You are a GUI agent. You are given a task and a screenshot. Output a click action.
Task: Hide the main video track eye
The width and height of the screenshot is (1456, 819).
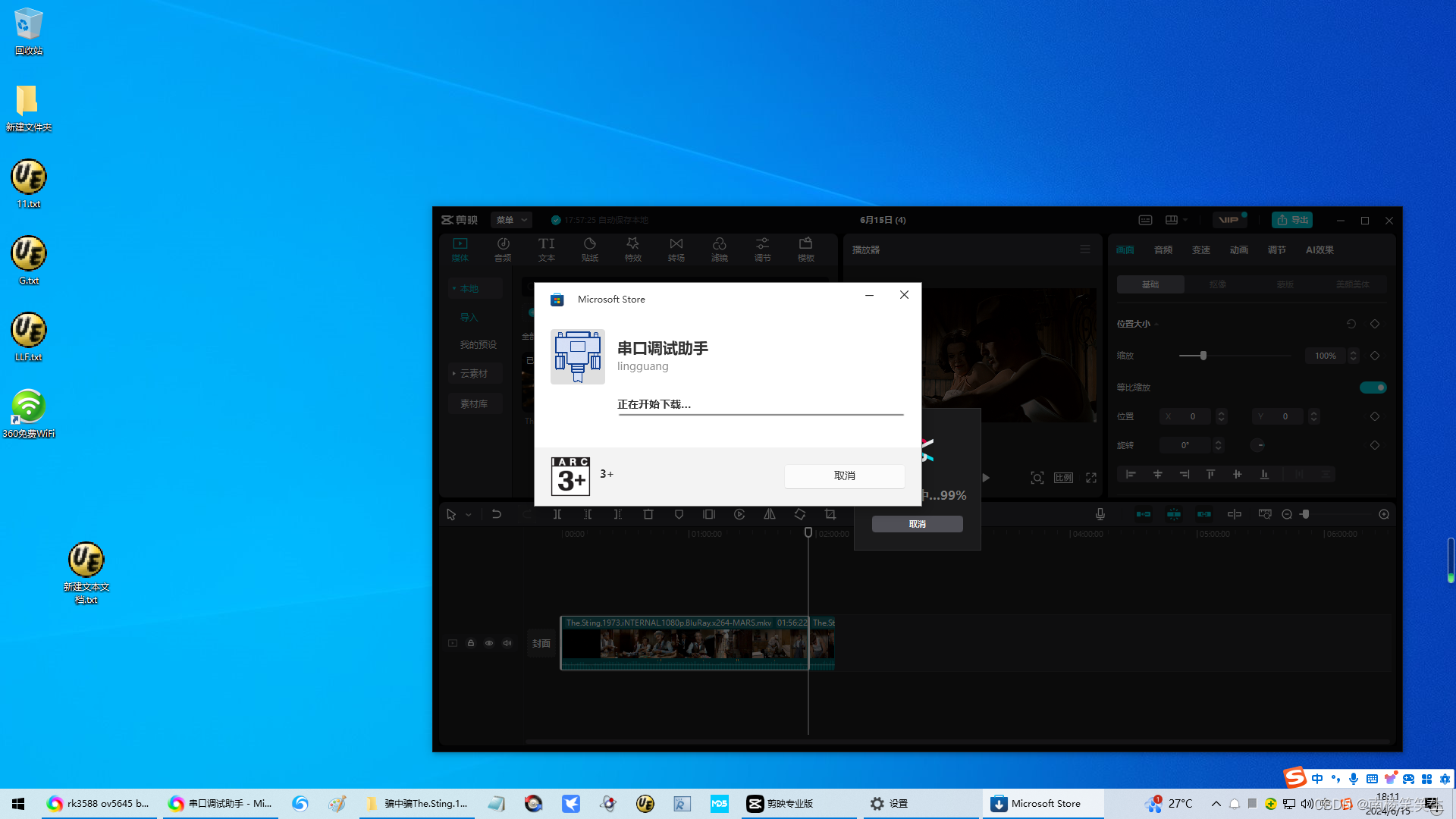[x=489, y=643]
